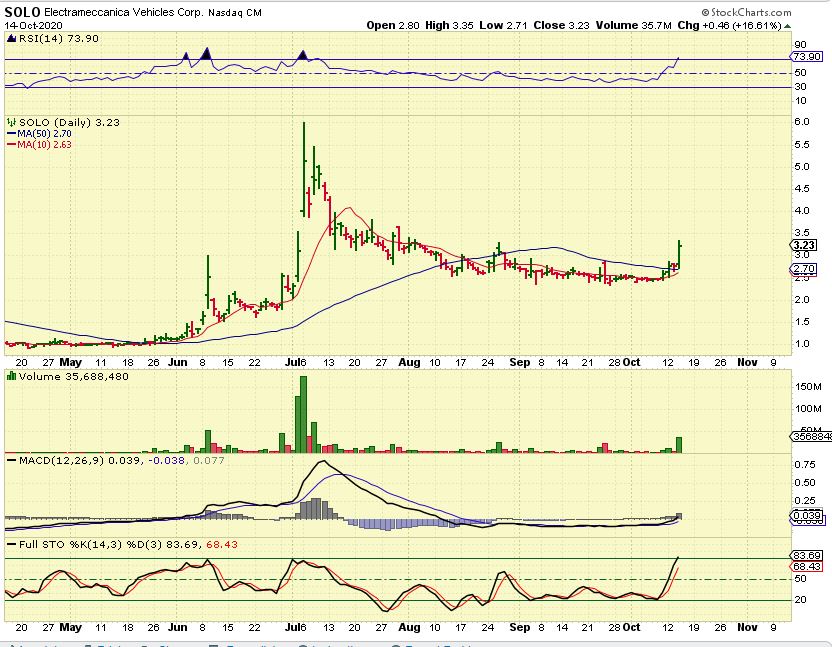Screen dimensions: 832x647
Task: Click the Volume 35.7M header value
Action: [x=634, y=25]
